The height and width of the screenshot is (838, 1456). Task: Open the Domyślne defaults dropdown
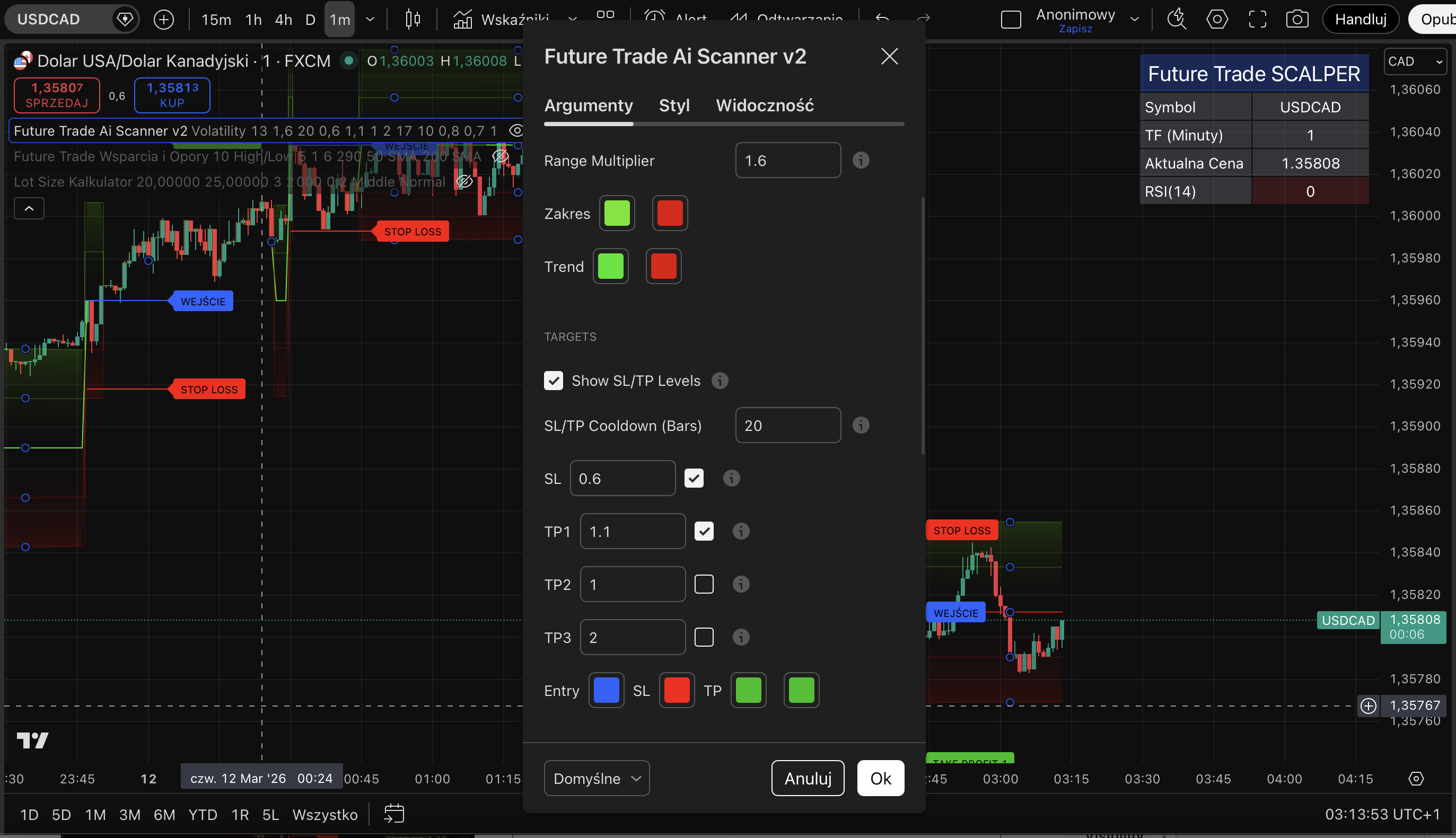tap(597, 778)
